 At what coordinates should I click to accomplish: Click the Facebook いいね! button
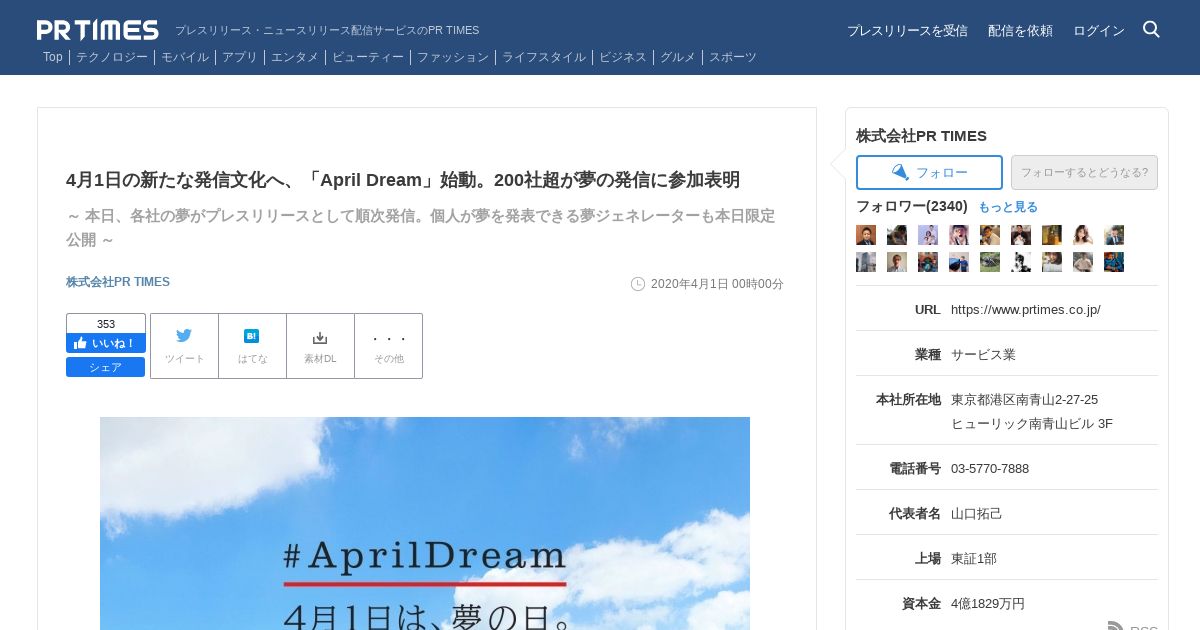click(x=106, y=343)
